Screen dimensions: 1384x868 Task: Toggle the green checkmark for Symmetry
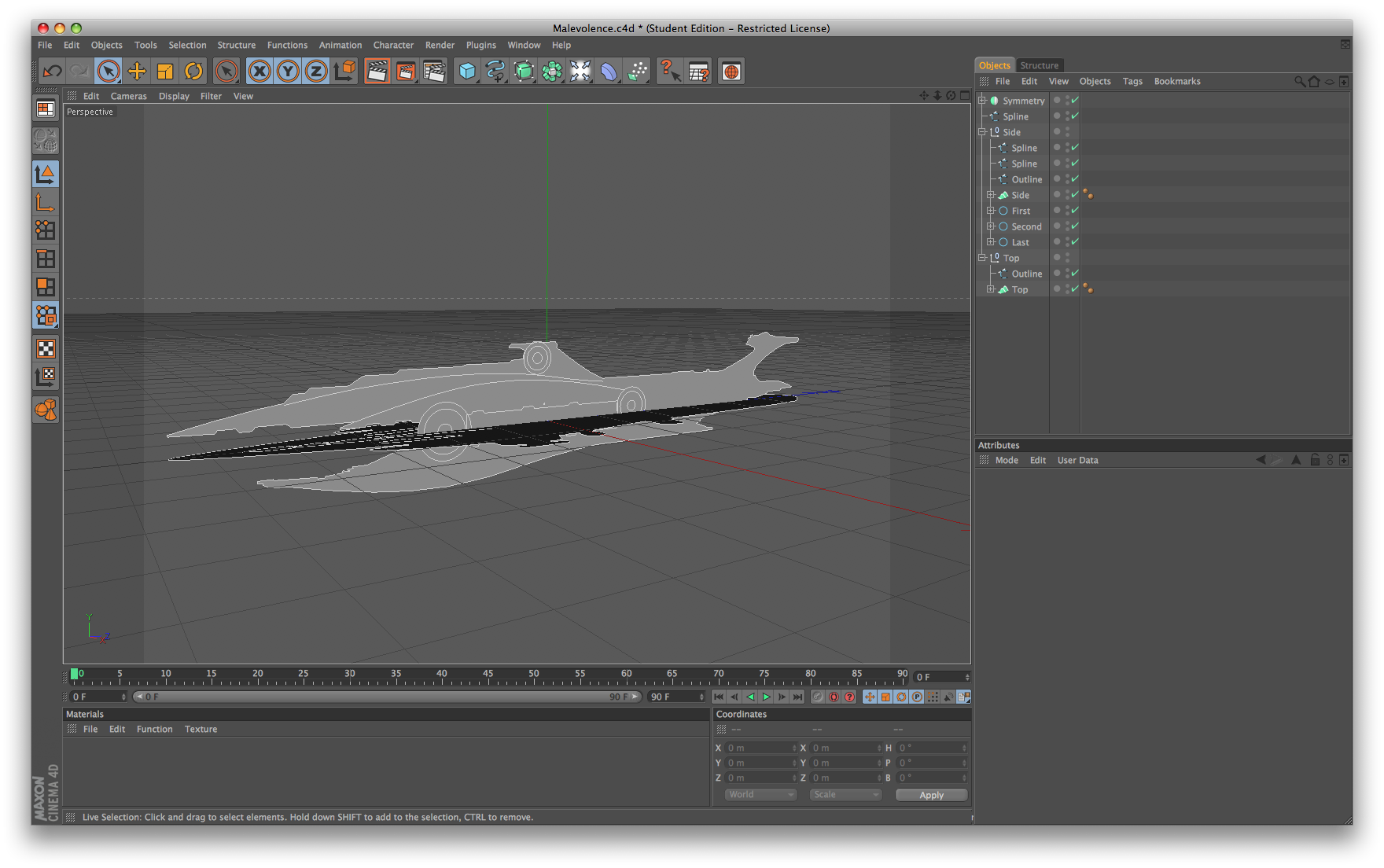pos(1075,101)
